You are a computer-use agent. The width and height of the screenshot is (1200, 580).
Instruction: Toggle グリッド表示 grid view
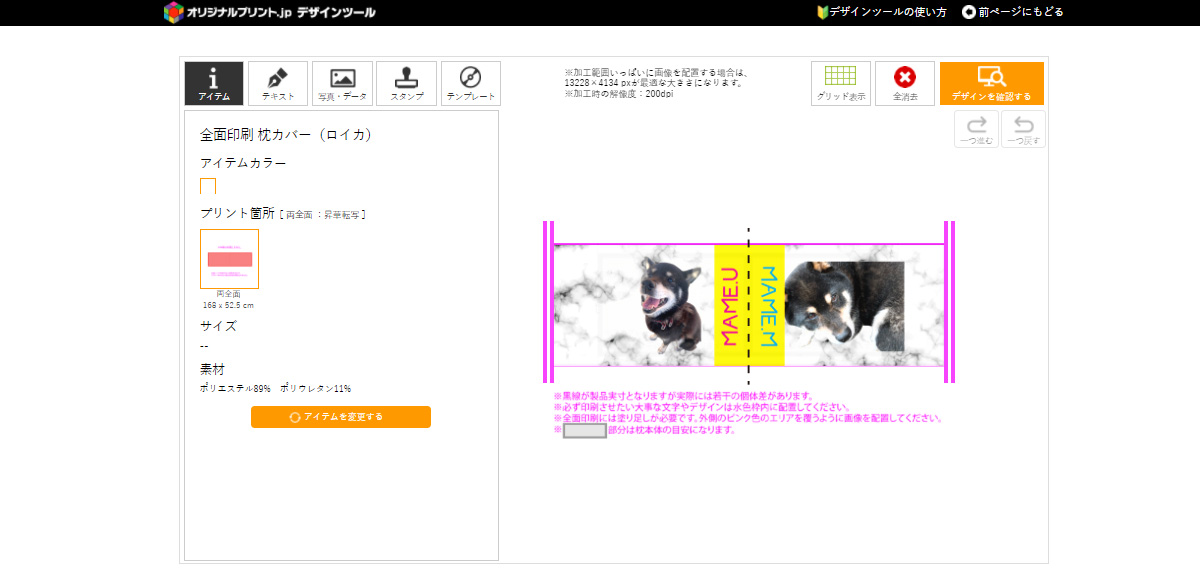(841, 83)
